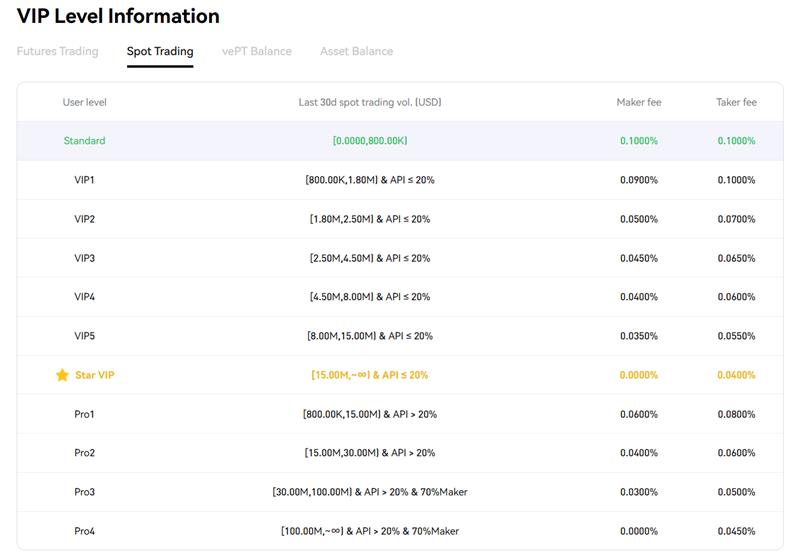Click the Pro4 taker fee value 0.0450%
Screen dimensions: 800x554
[x=736, y=531]
